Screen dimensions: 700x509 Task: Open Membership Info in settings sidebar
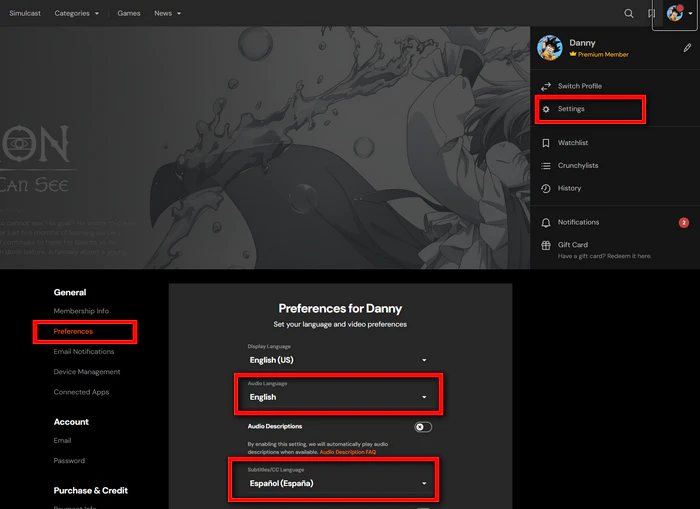point(81,311)
